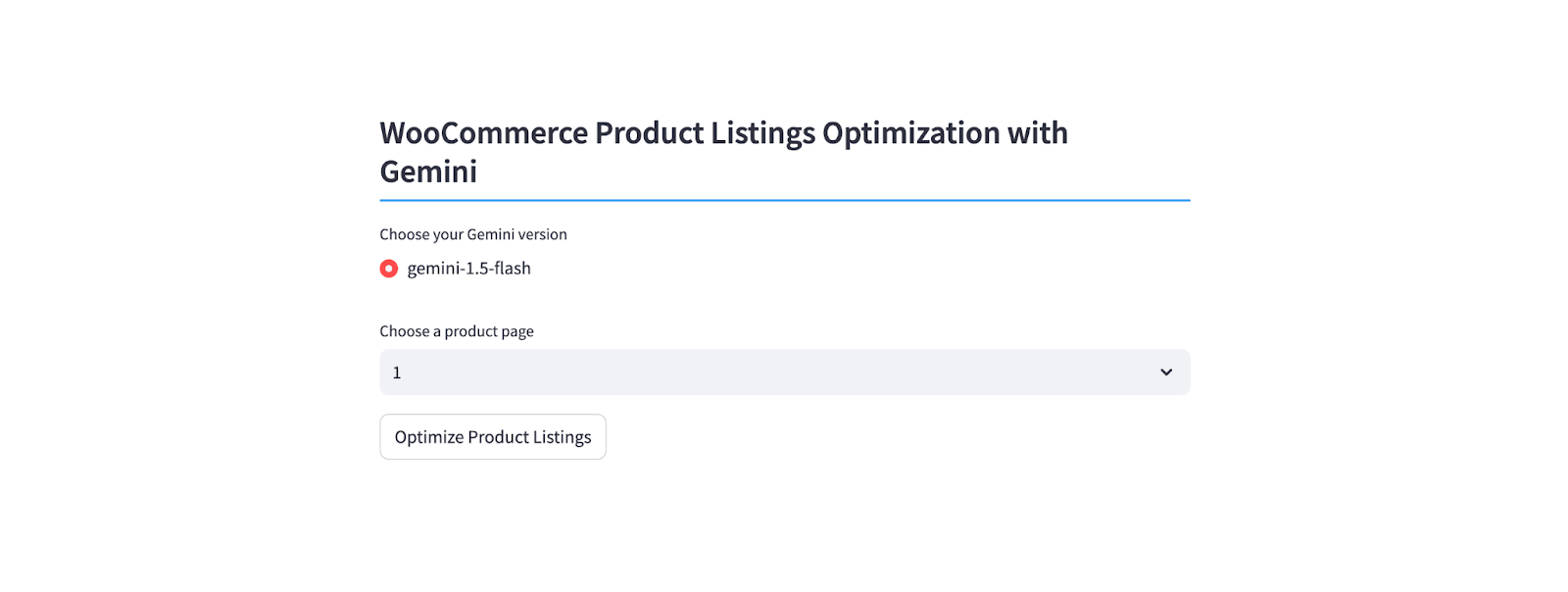Click the filled red dot of the model option
The image size is (1568, 592).
point(389,269)
